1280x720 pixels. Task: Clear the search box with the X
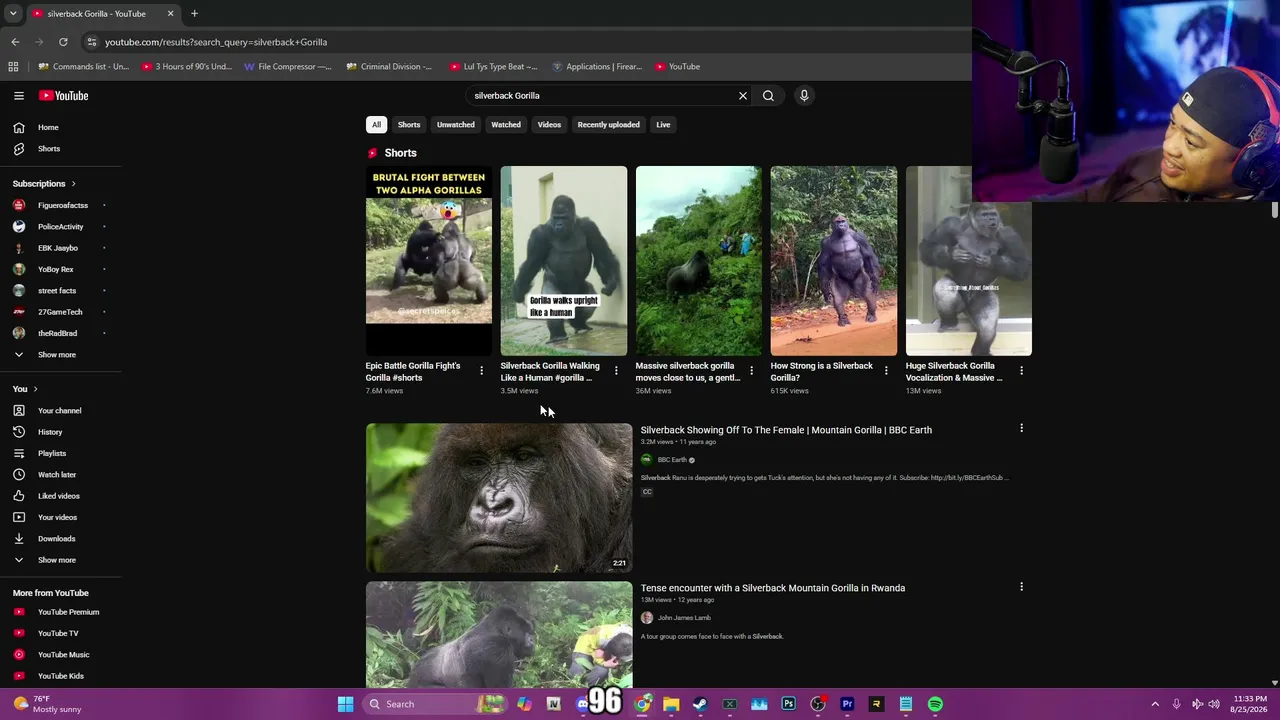click(x=743, y=96)
